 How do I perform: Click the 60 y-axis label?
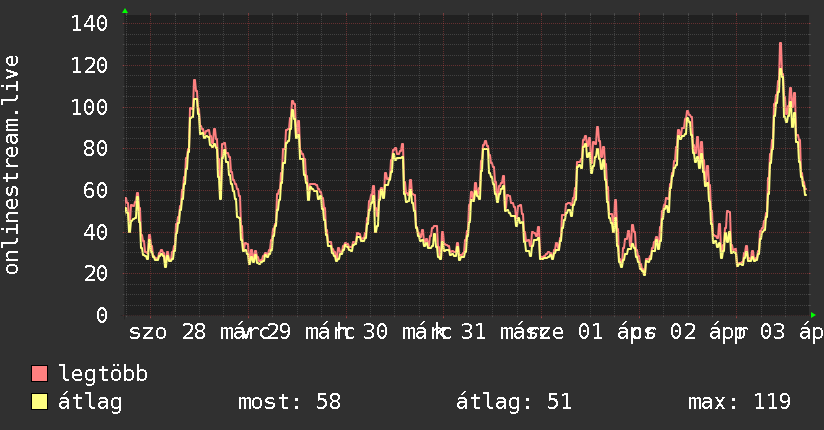96,190
